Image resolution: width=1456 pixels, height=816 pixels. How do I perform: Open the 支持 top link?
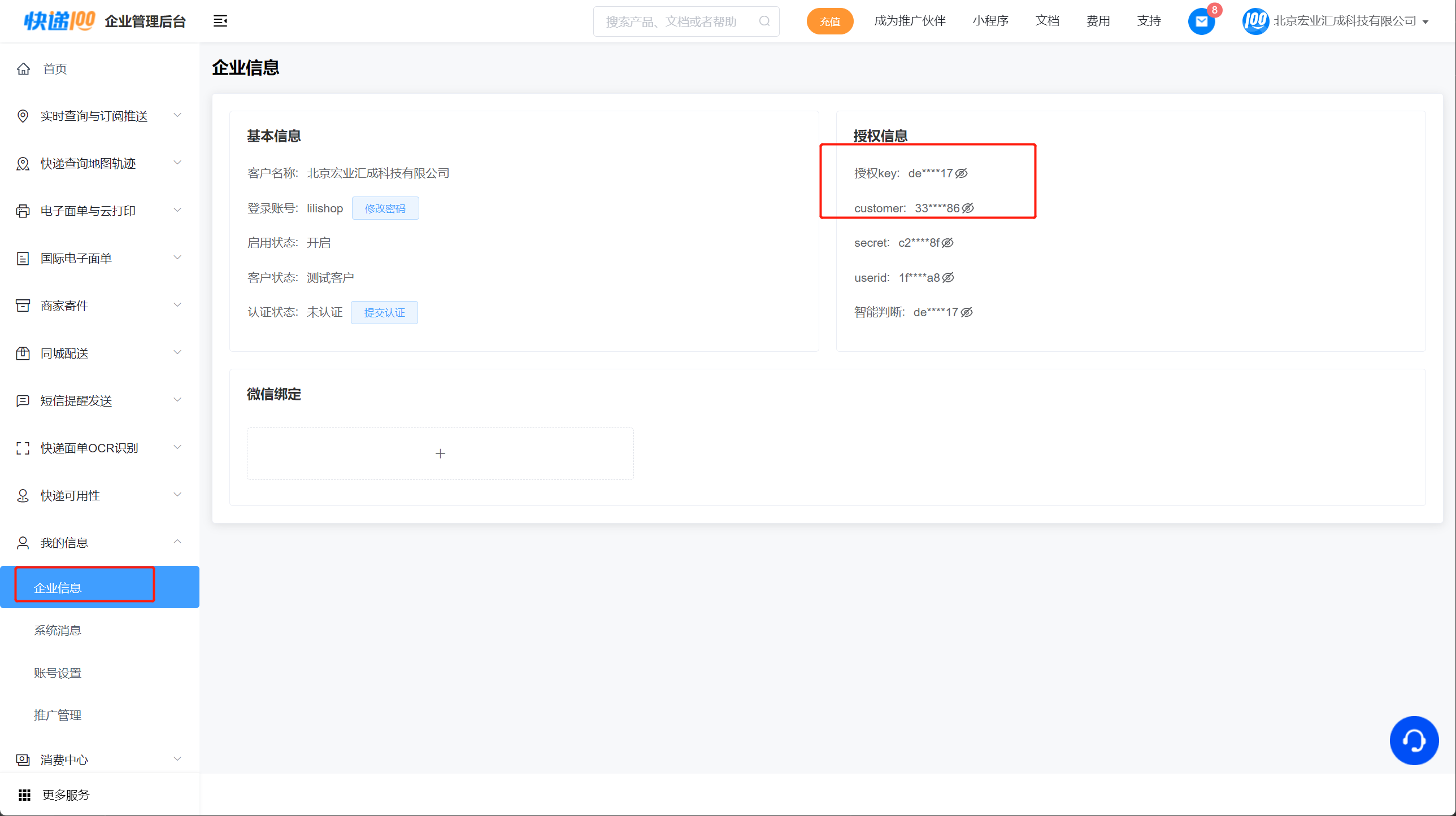(1149, 21)
